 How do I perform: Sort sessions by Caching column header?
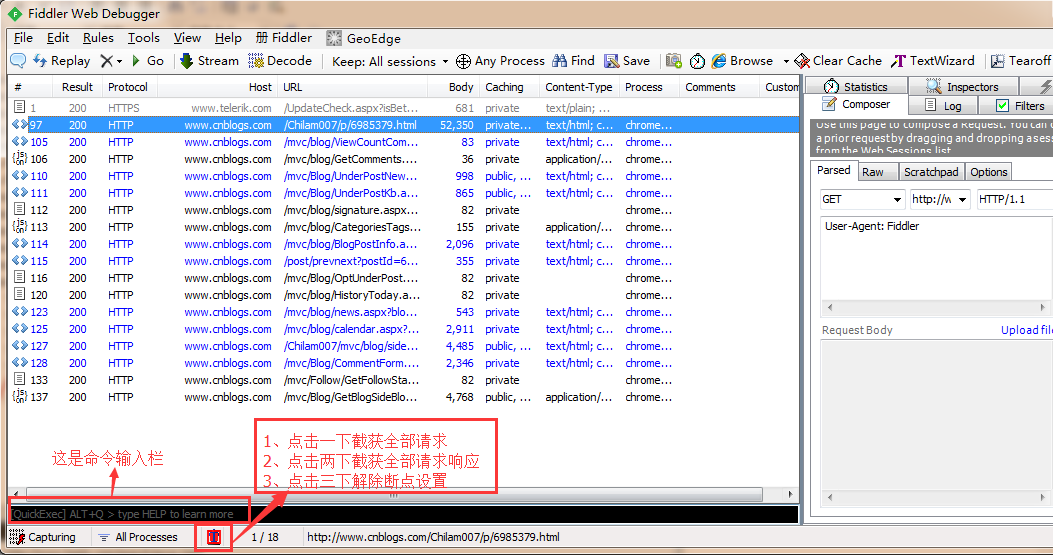pos(508,87)
